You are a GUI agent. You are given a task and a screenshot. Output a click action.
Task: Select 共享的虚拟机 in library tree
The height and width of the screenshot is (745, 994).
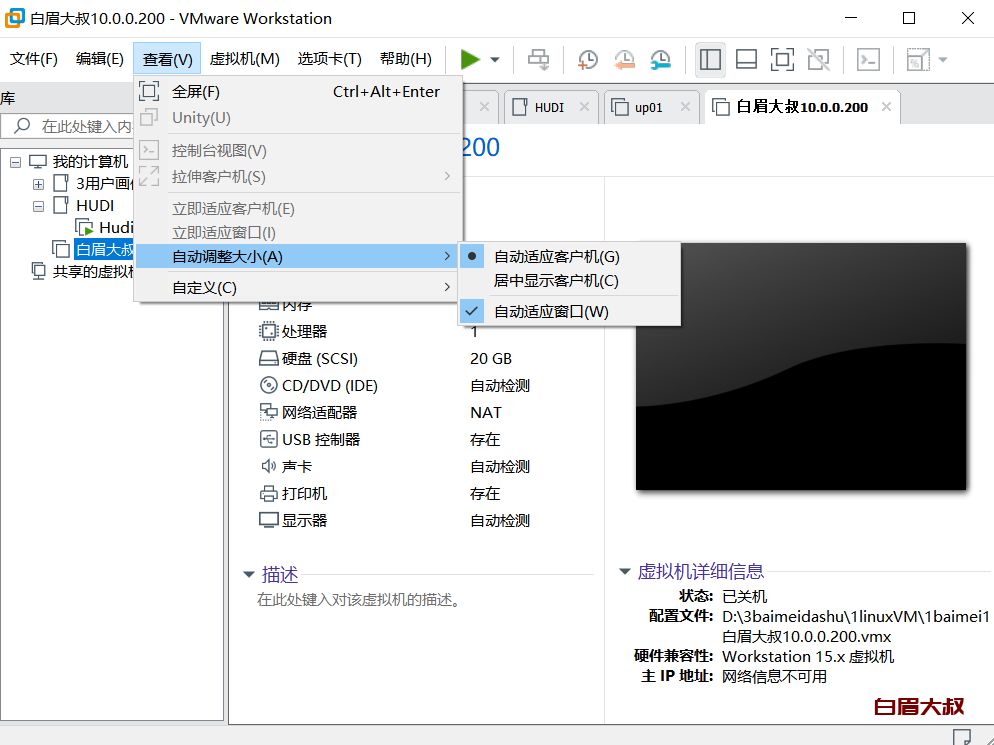(93, 271)
